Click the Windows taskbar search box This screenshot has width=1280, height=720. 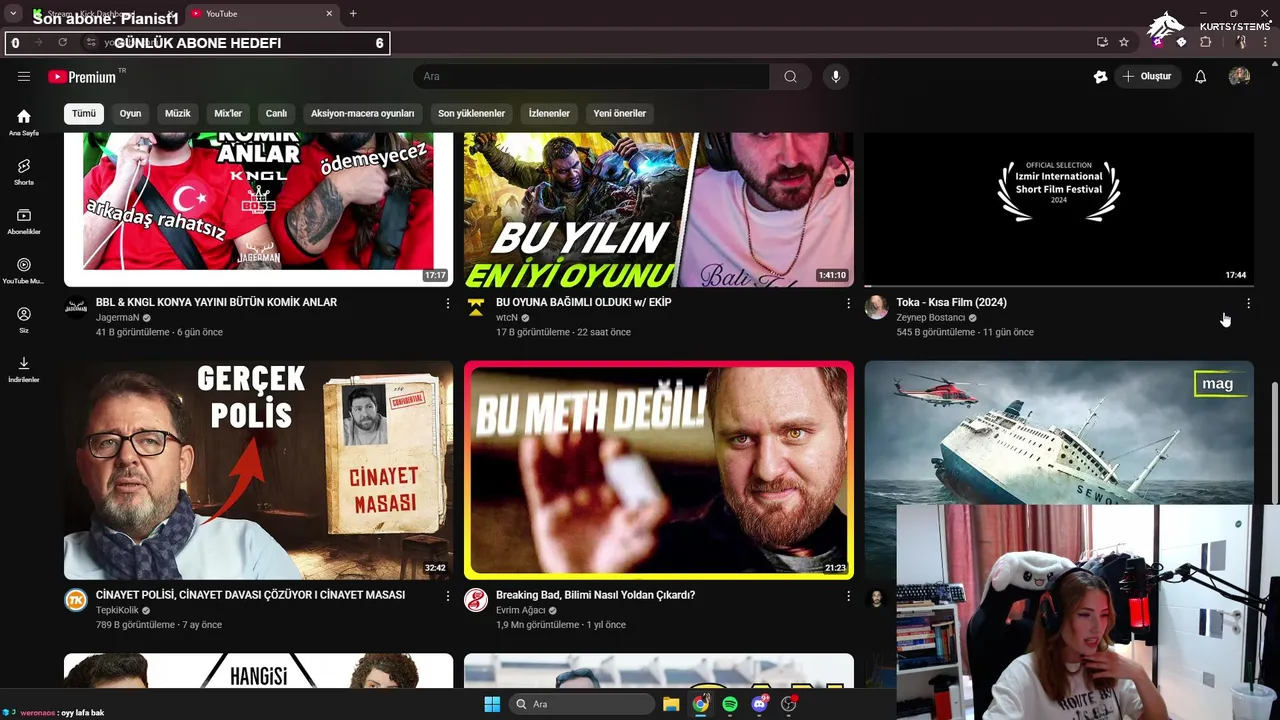pyautogui.click(x=581, y=704)
